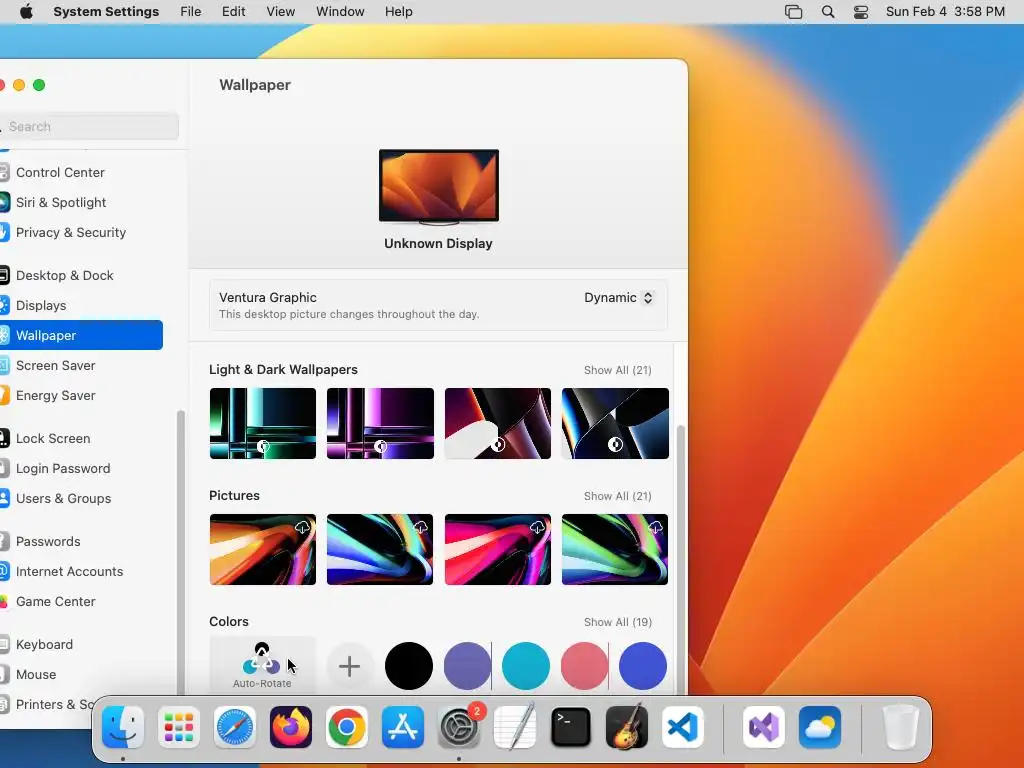Launch Terminal from the Dock

point(571,728)
